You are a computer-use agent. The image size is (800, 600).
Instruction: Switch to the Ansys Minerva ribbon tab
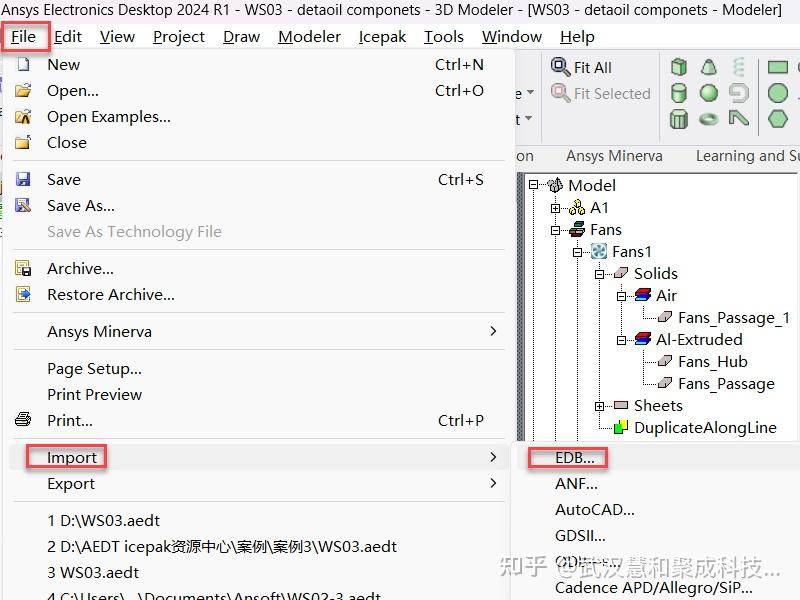[614, 156]
